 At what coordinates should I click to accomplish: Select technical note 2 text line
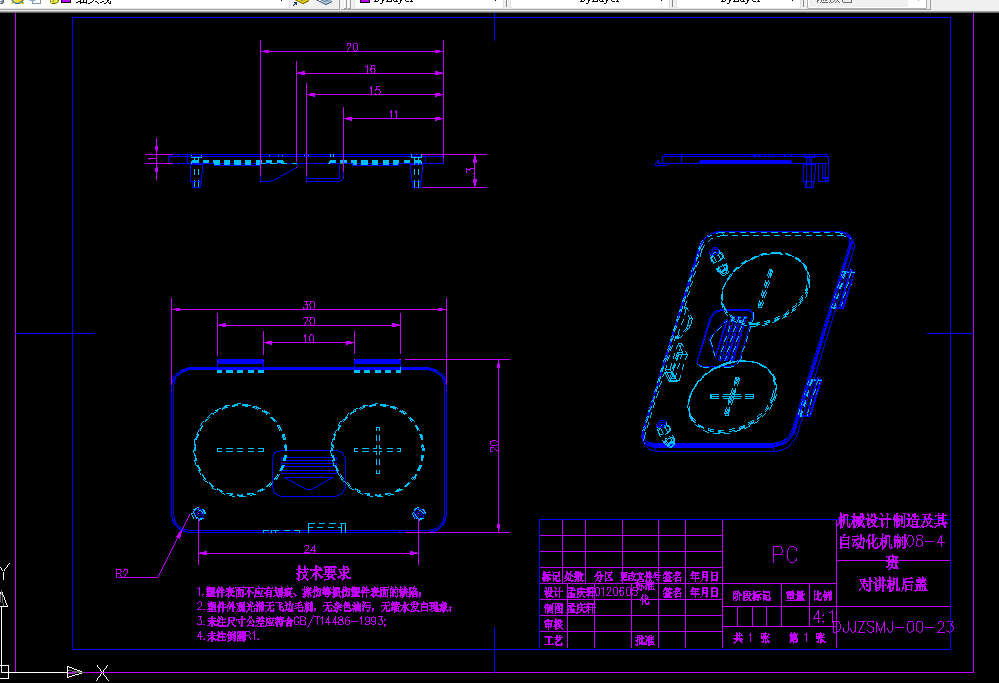tap(324, 607)
